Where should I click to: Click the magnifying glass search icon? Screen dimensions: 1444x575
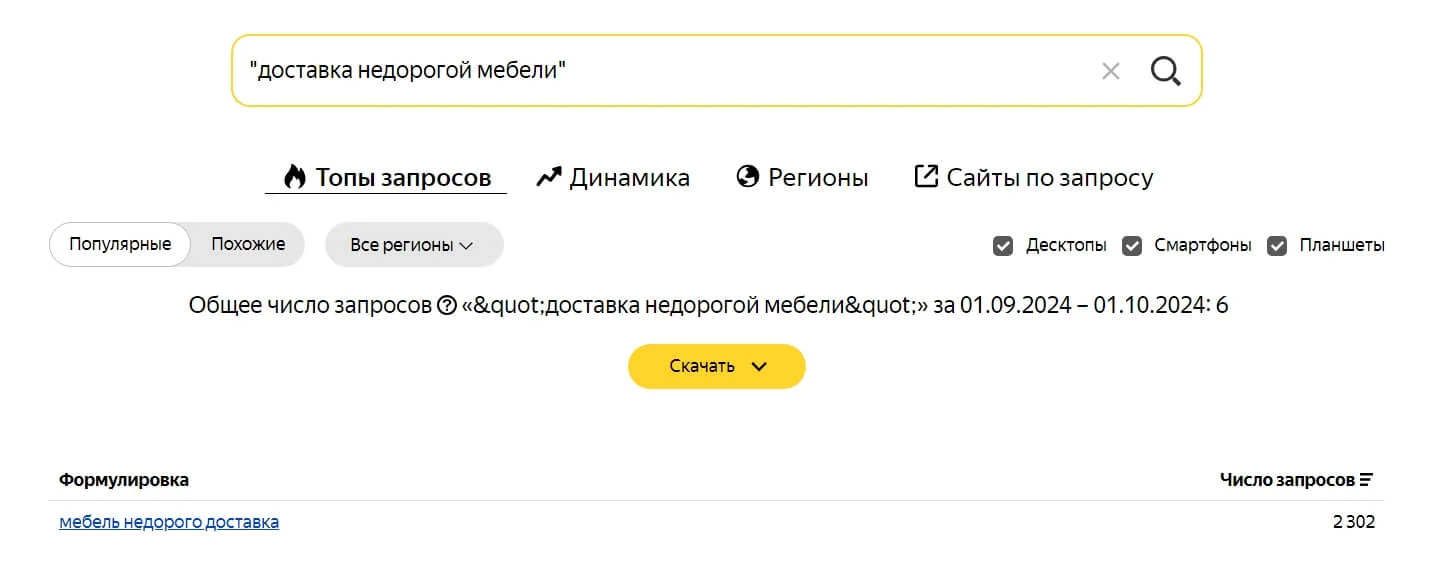click(1166, 71)
